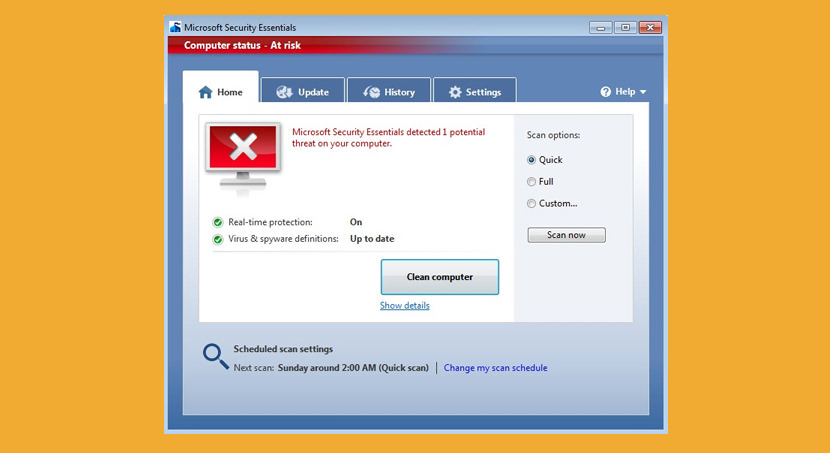Open the Update tab

point(303,90)
